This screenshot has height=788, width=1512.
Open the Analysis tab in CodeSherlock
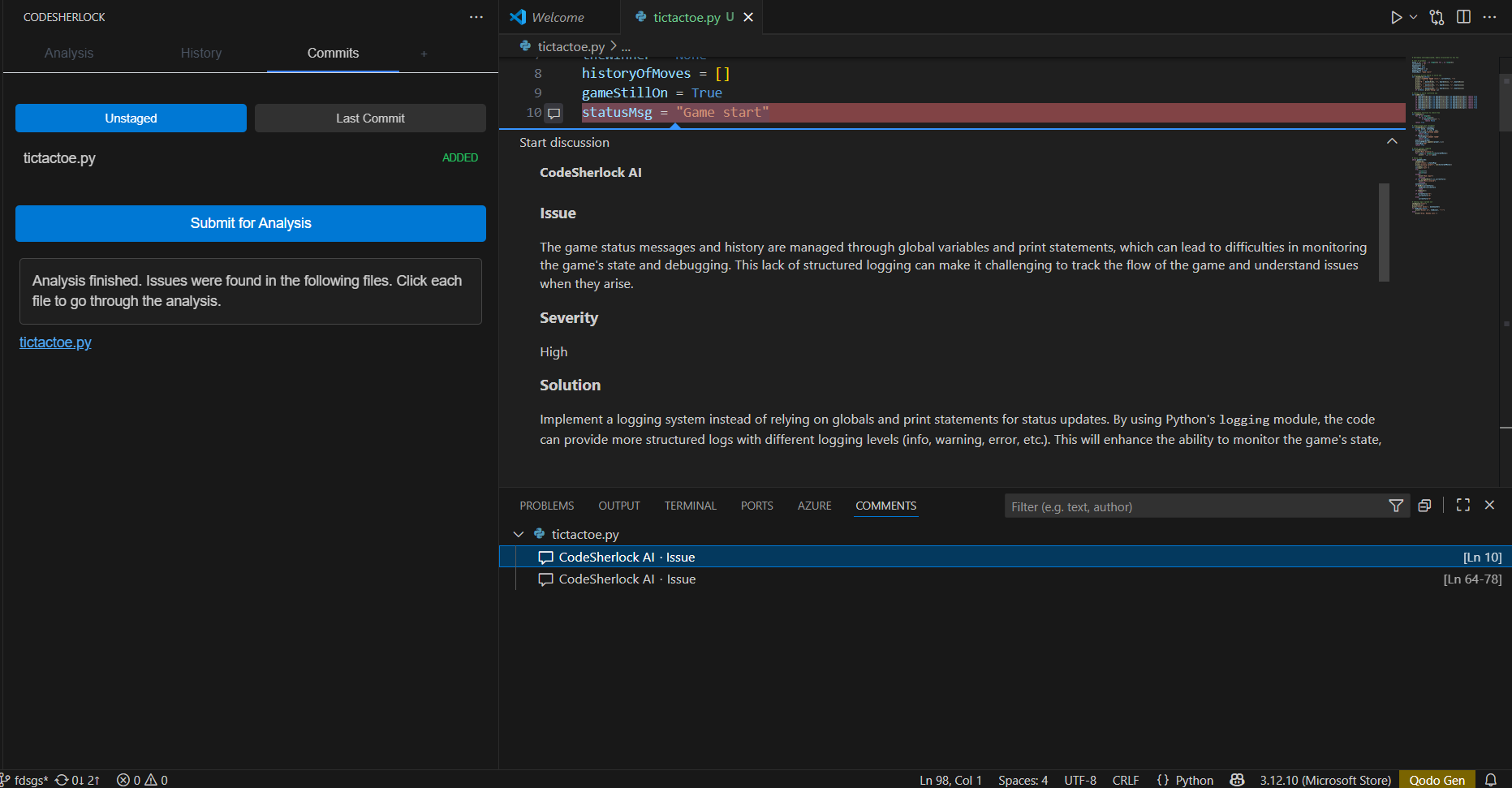click(x=69, y=53)
